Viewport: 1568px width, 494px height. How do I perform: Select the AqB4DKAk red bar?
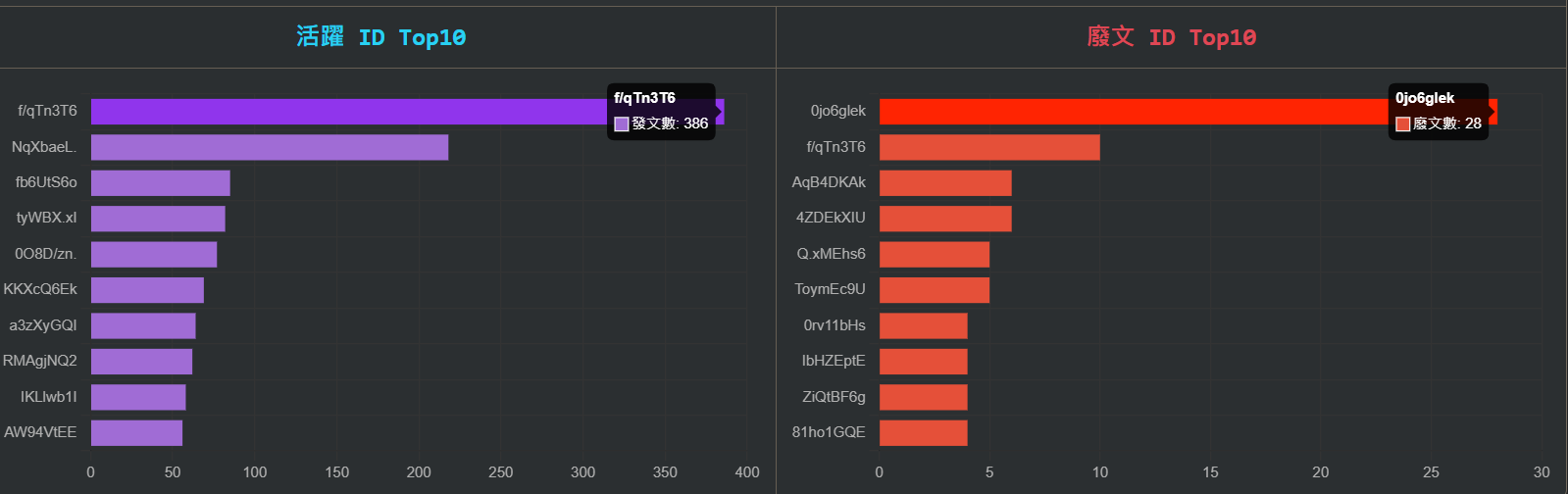pyautogui.click(x=945, y=183)
